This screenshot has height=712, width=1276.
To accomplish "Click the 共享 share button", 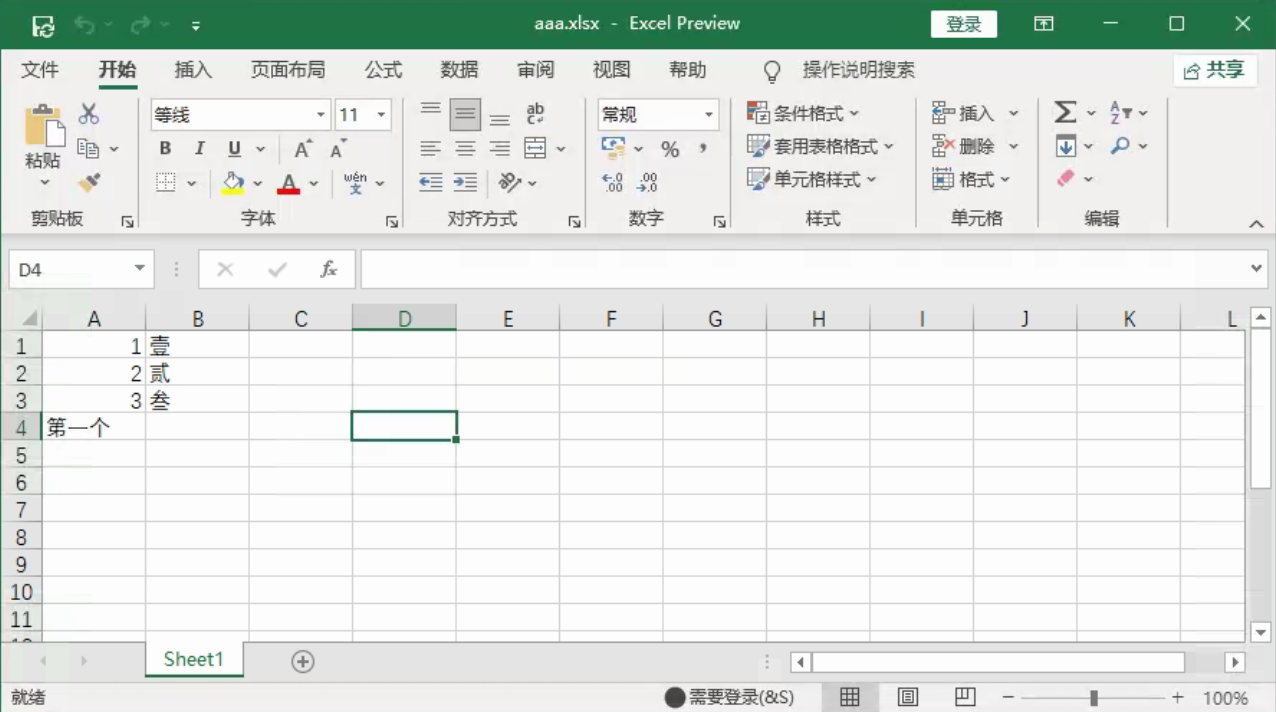I will [1214, 70].
